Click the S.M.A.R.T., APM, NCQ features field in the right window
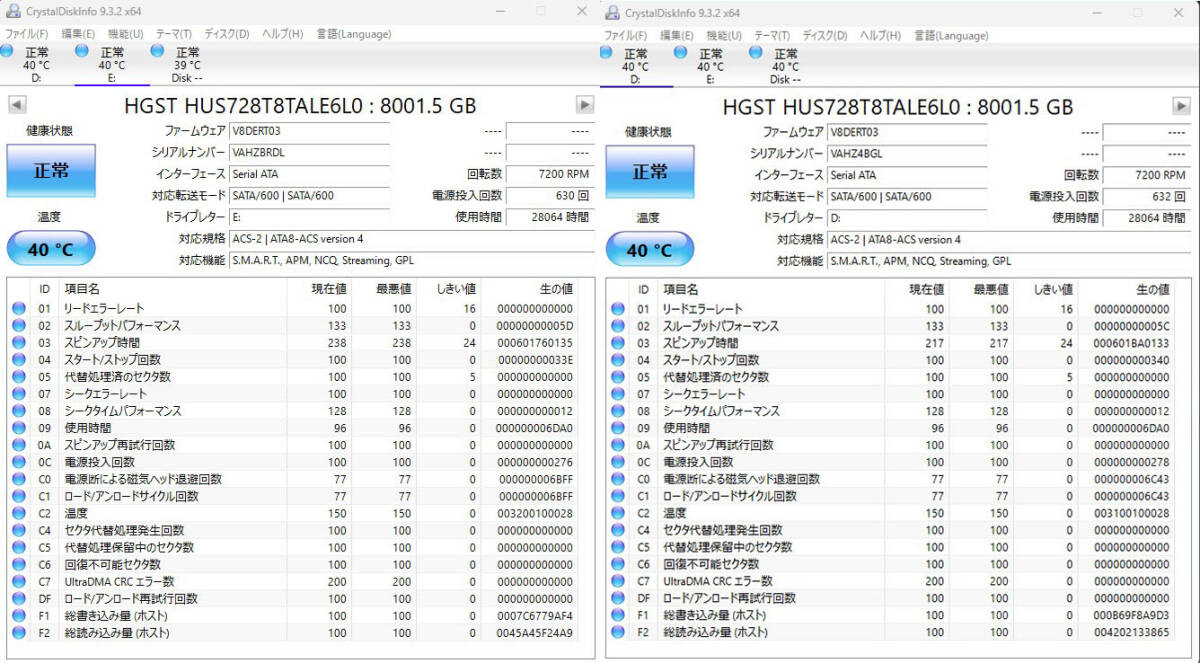Screen dimensions: 1200x663 click(1009, 261)
